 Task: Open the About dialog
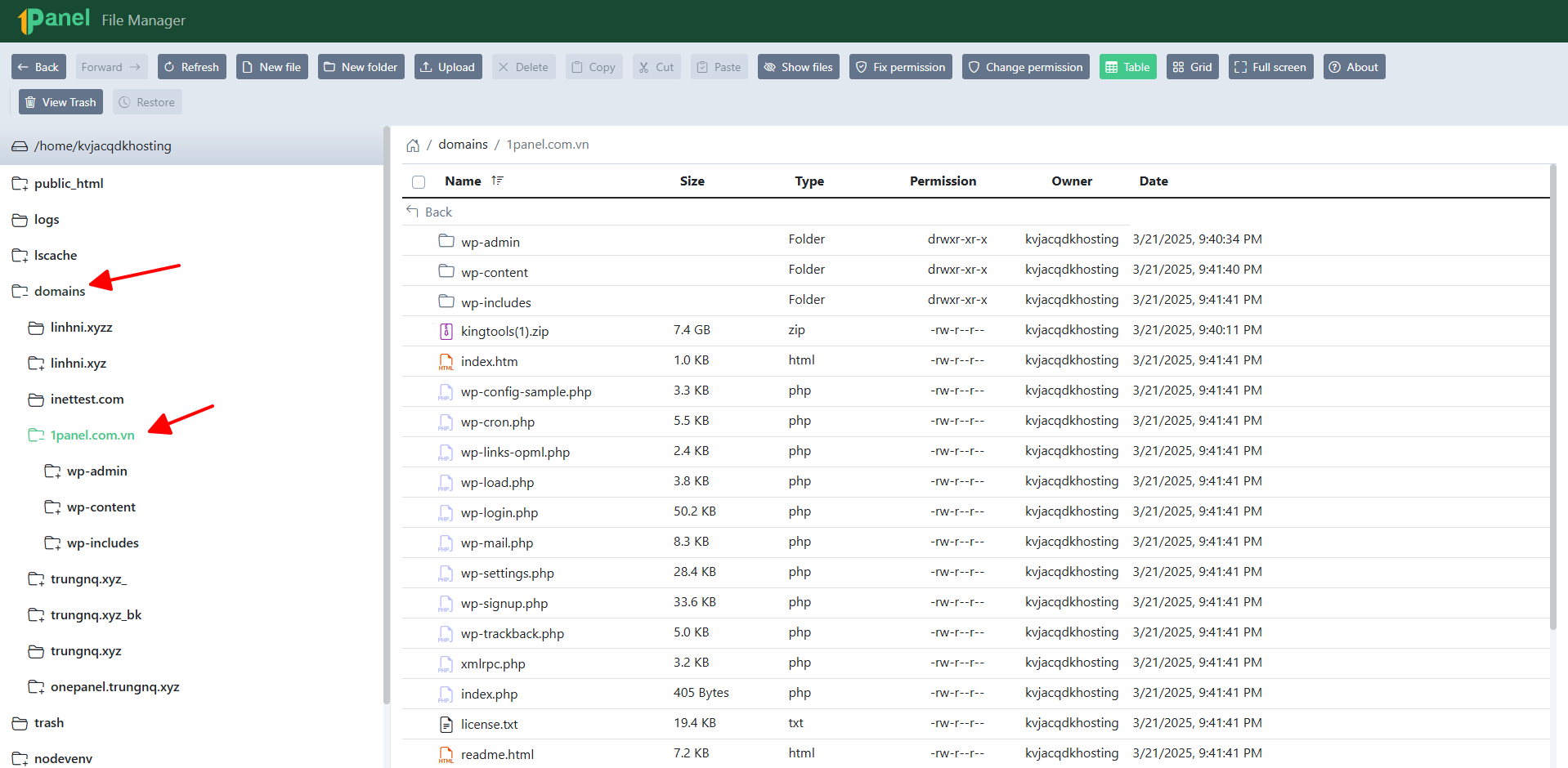tap(1355, 67)
